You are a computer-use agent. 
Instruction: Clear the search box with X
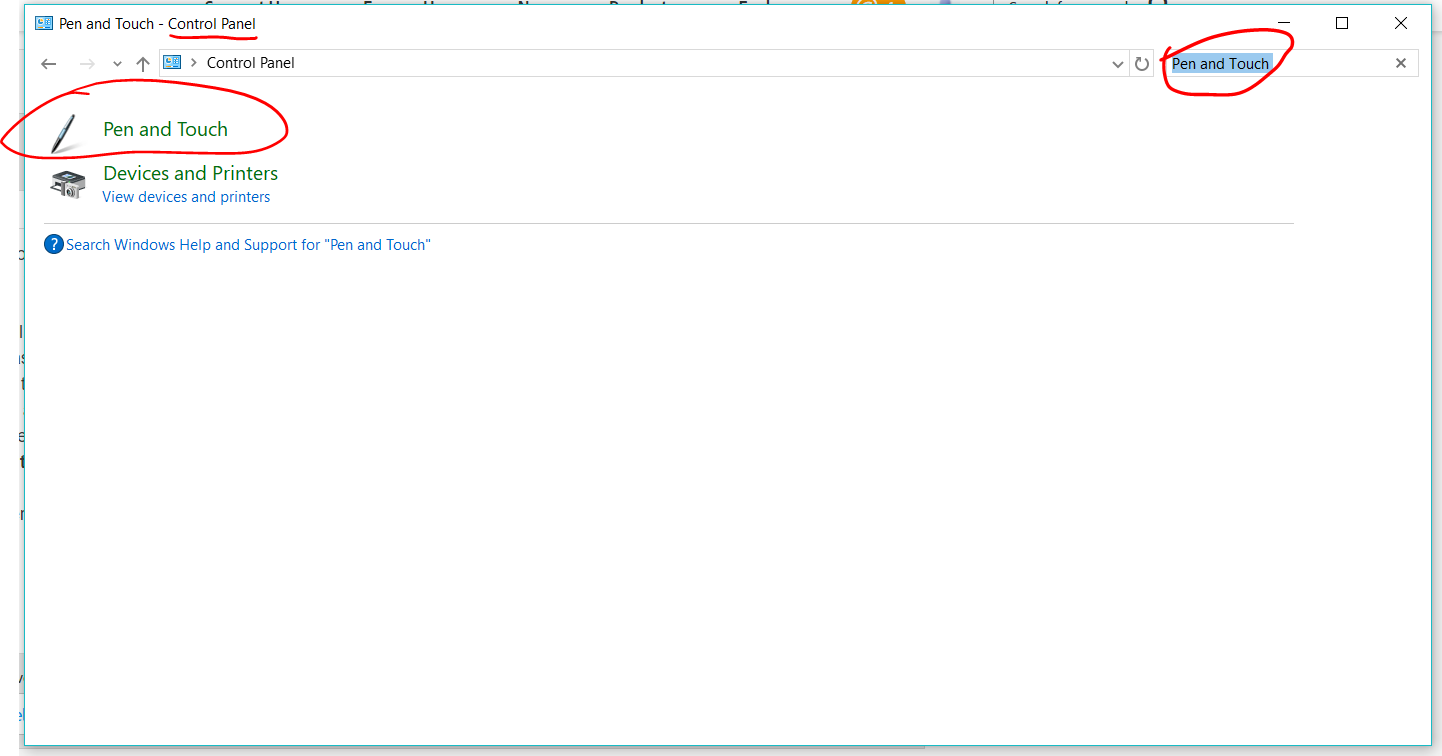(1401, 63)
